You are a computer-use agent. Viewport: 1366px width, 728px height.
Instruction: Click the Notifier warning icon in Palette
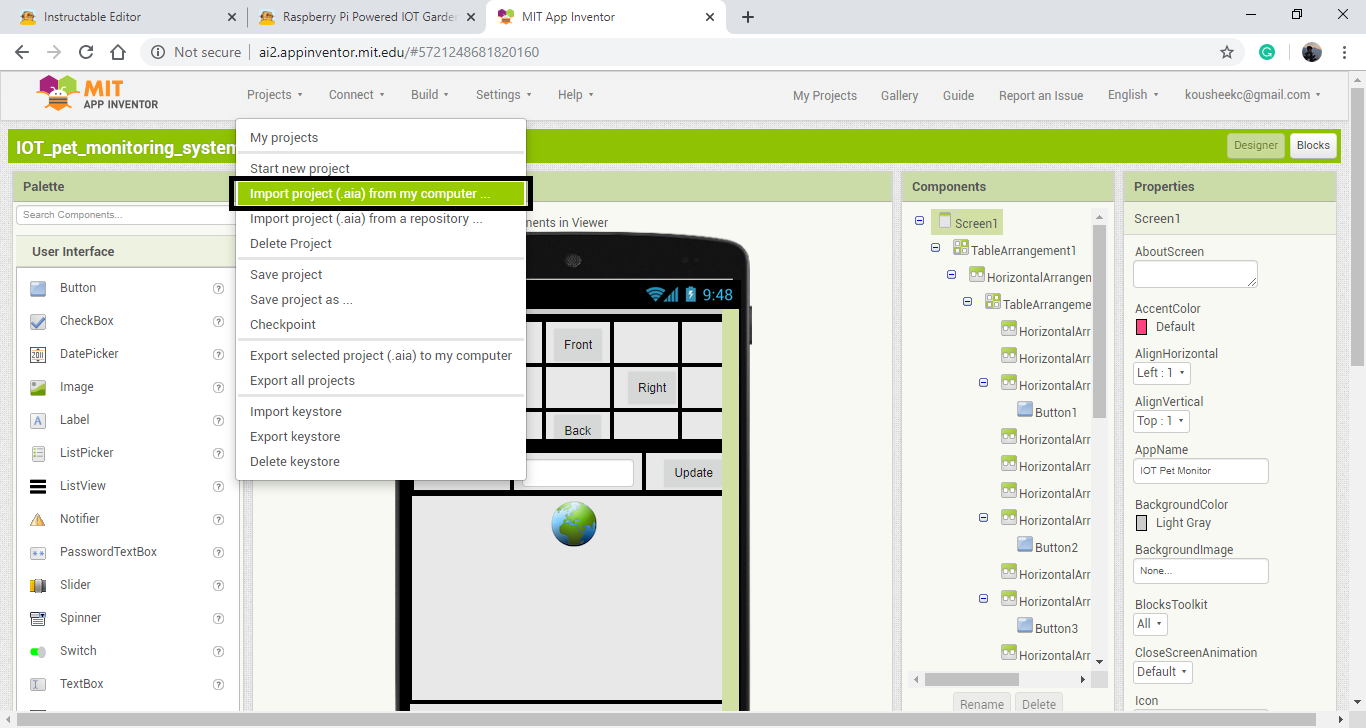pyautogui.click(x=38, y=519)
